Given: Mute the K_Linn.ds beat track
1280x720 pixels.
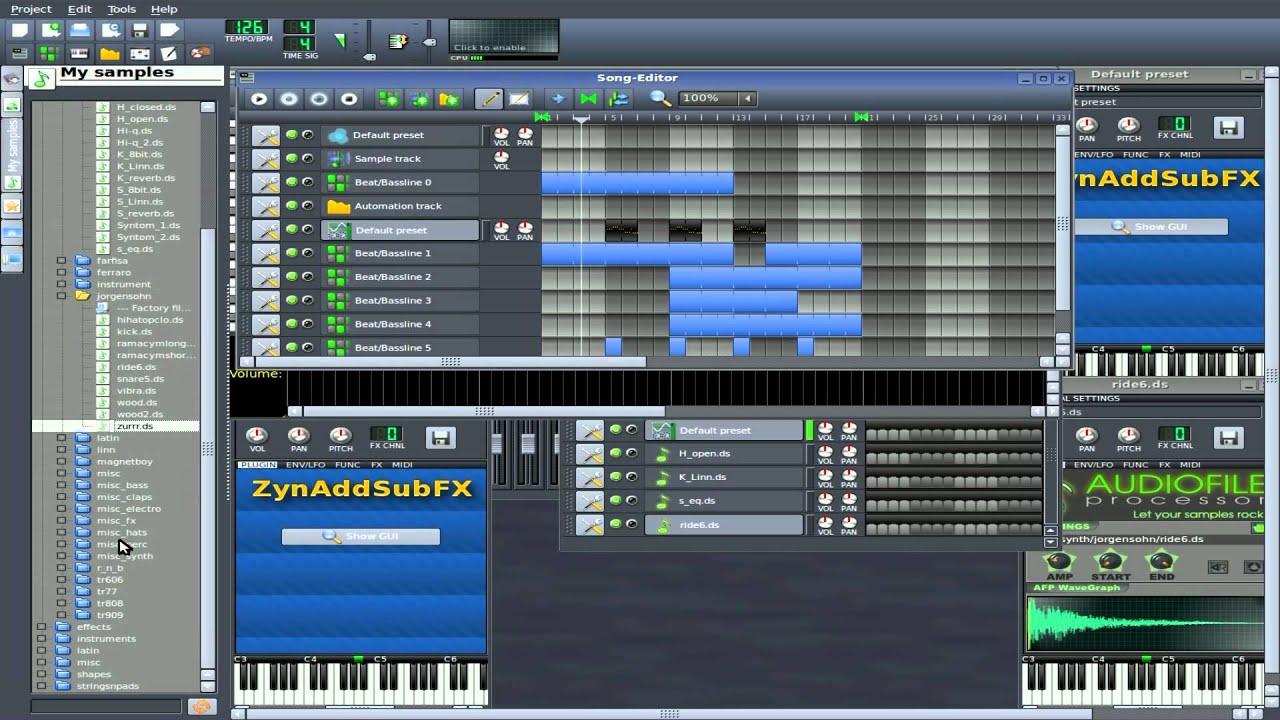Looking at the screenshot, I should click(x=616, y=477).
